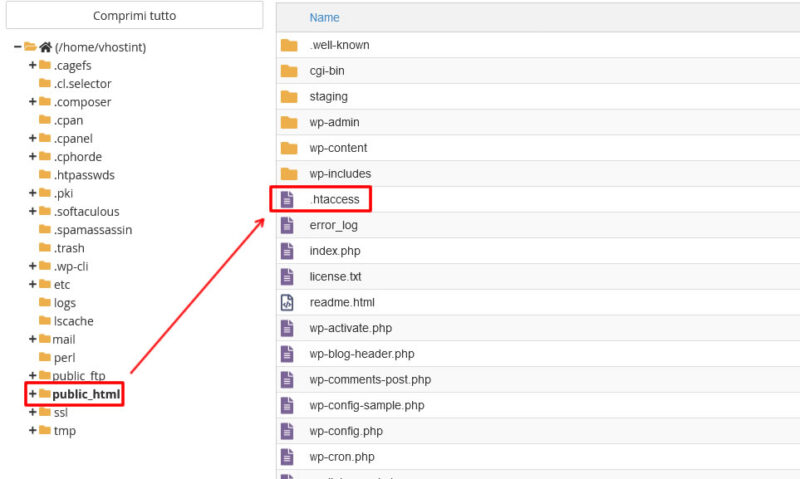Collapse the /home/vhostint root tree node
The width and height of the screenshot is (800, 479).
tap(17, 47)
